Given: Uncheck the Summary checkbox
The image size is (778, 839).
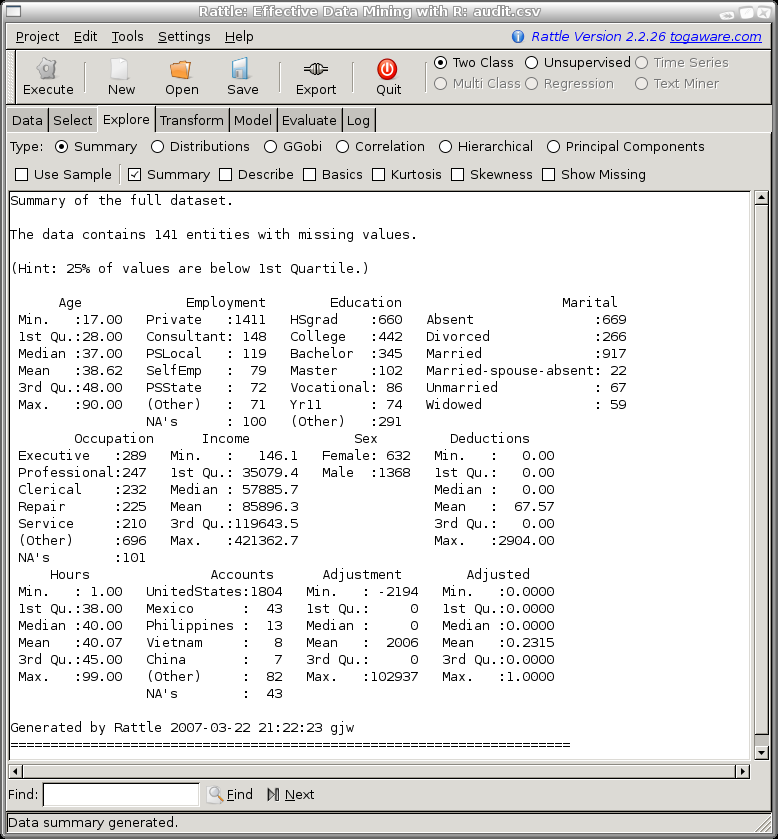Looking at the screenshot, I should point(134,174).
